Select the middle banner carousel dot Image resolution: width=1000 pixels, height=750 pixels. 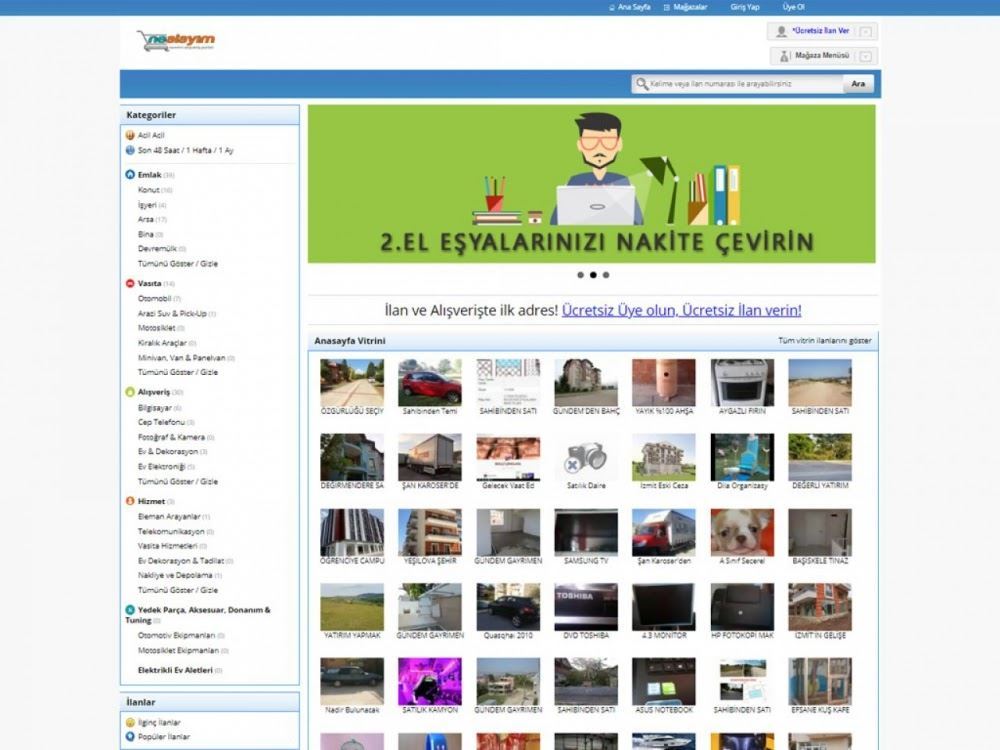593,276
